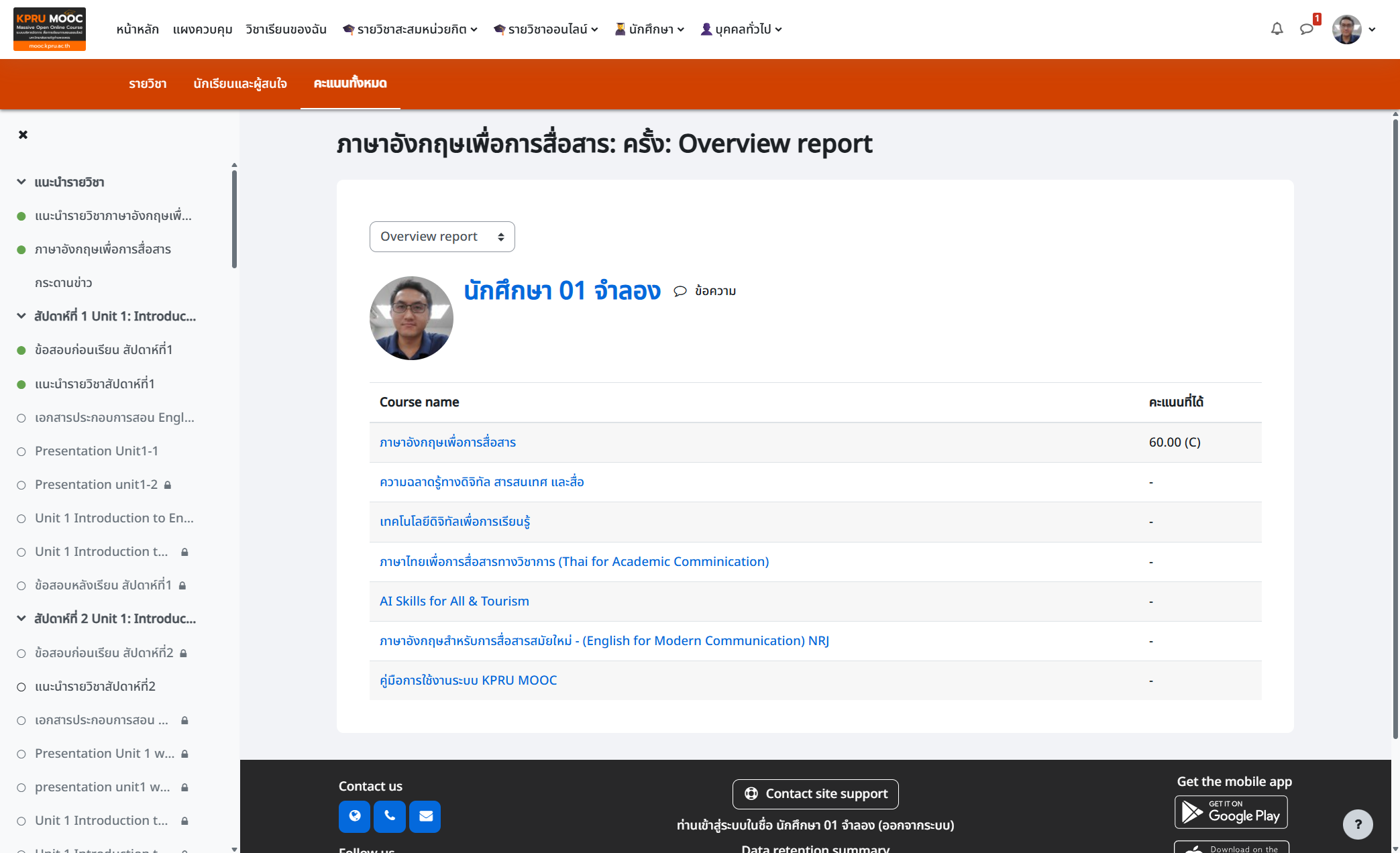Collapse the แนะนำรายวิชา section

21,182
